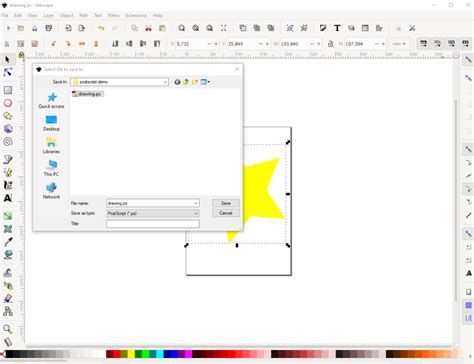This screenshot has height=364, width=474.
Task: Create new folder in save dialog
Action: 195,82
